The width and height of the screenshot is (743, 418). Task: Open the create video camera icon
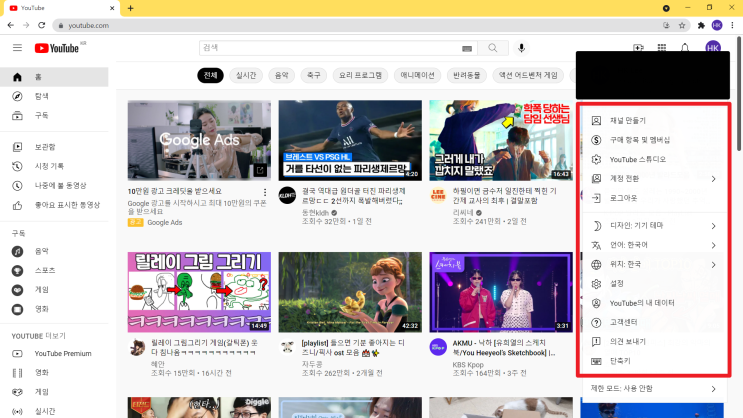639,48
